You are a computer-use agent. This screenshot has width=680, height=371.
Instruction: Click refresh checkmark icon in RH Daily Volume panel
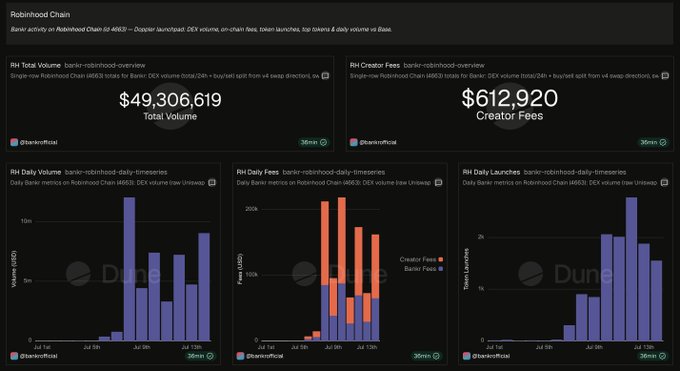click(210, 356)
